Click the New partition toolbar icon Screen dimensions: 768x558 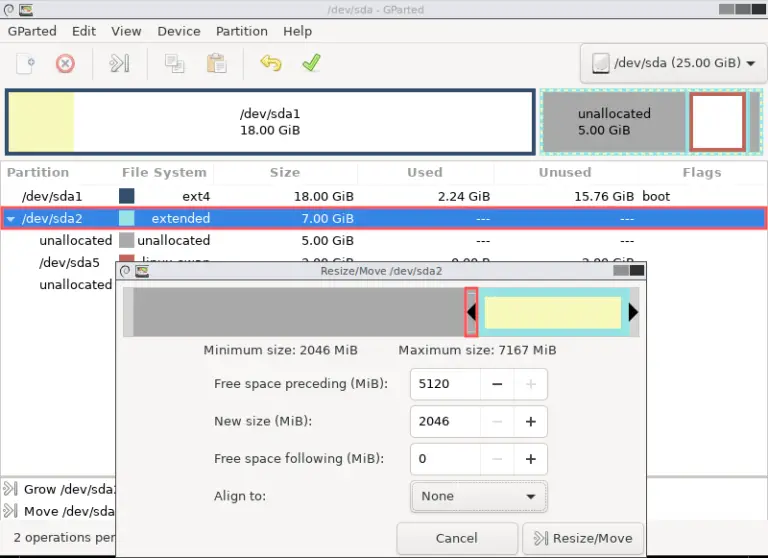click(x=27, y=63)
